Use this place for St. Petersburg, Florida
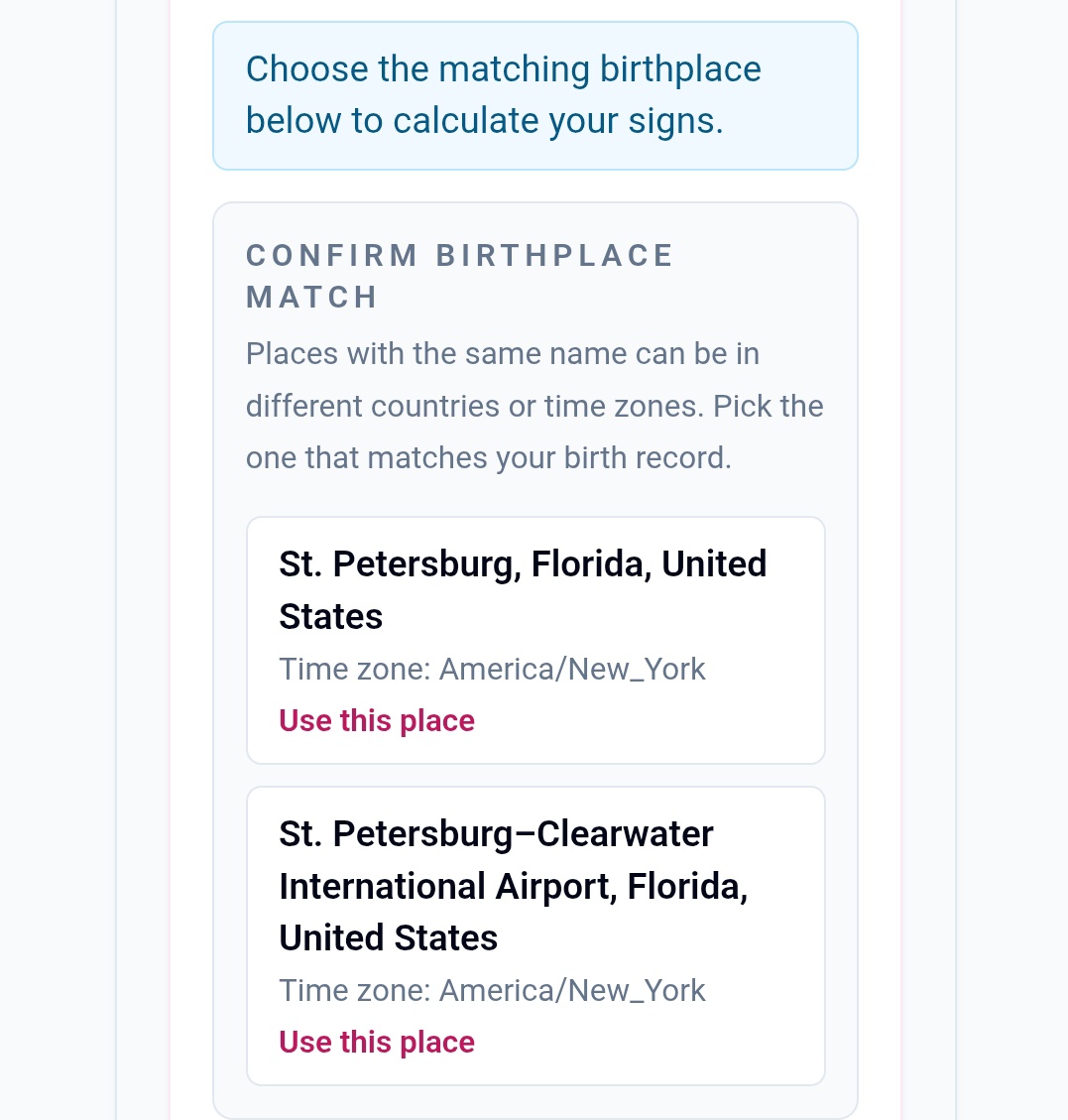This screenshot has height=1120, width=1068. click(377, 721)
